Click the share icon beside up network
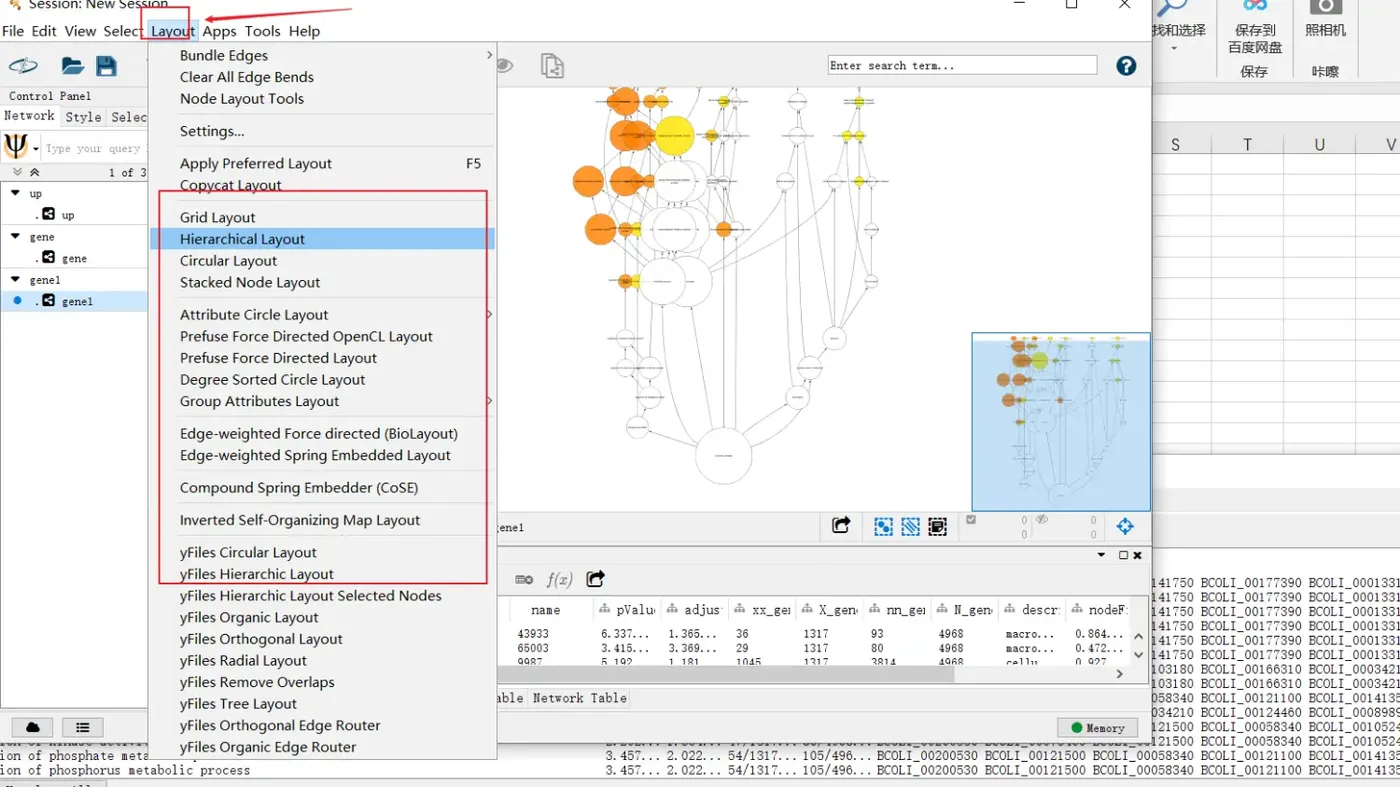Screen dimensions: 1400x787 click(x=48, y=214)
